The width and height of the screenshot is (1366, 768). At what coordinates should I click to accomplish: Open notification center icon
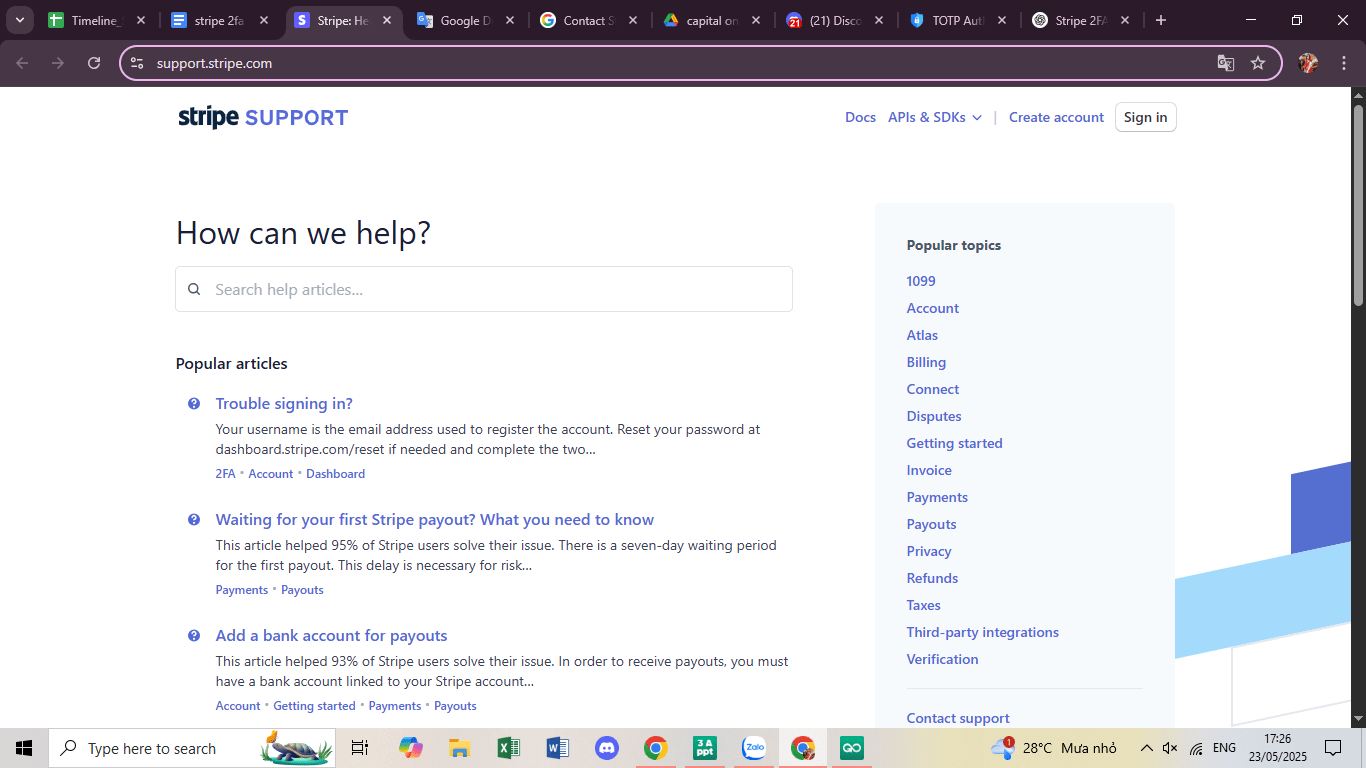1332,748
